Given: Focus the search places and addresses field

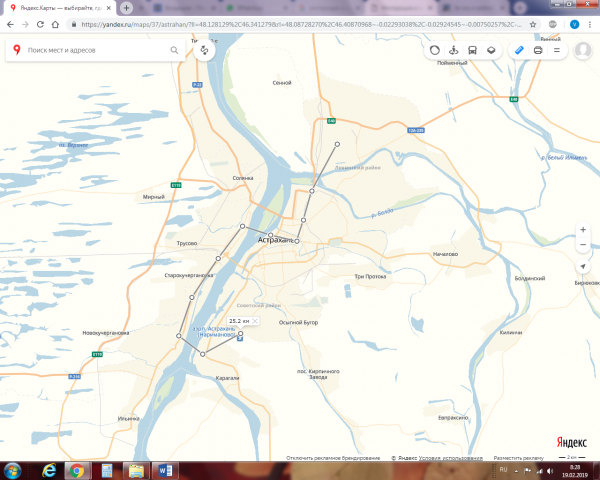Looking at the screenshot, I should (x=100, y=49).
